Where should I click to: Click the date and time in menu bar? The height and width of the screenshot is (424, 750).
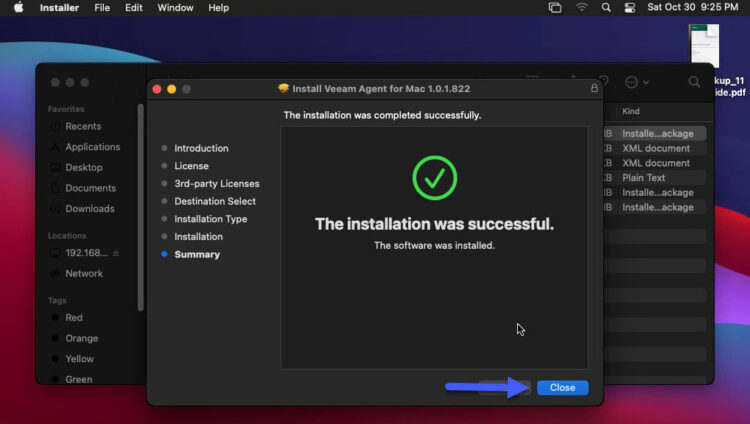tap(693, 7)
